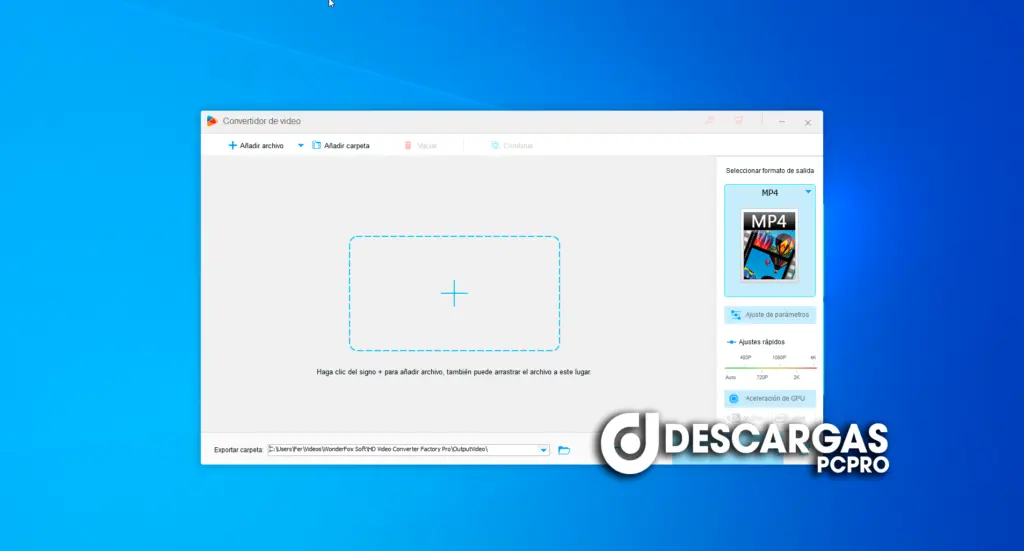This screenshot has height=551, width=1024.
Task: Minimize the Convertidor de video window
Action: (x=782, y=121)
